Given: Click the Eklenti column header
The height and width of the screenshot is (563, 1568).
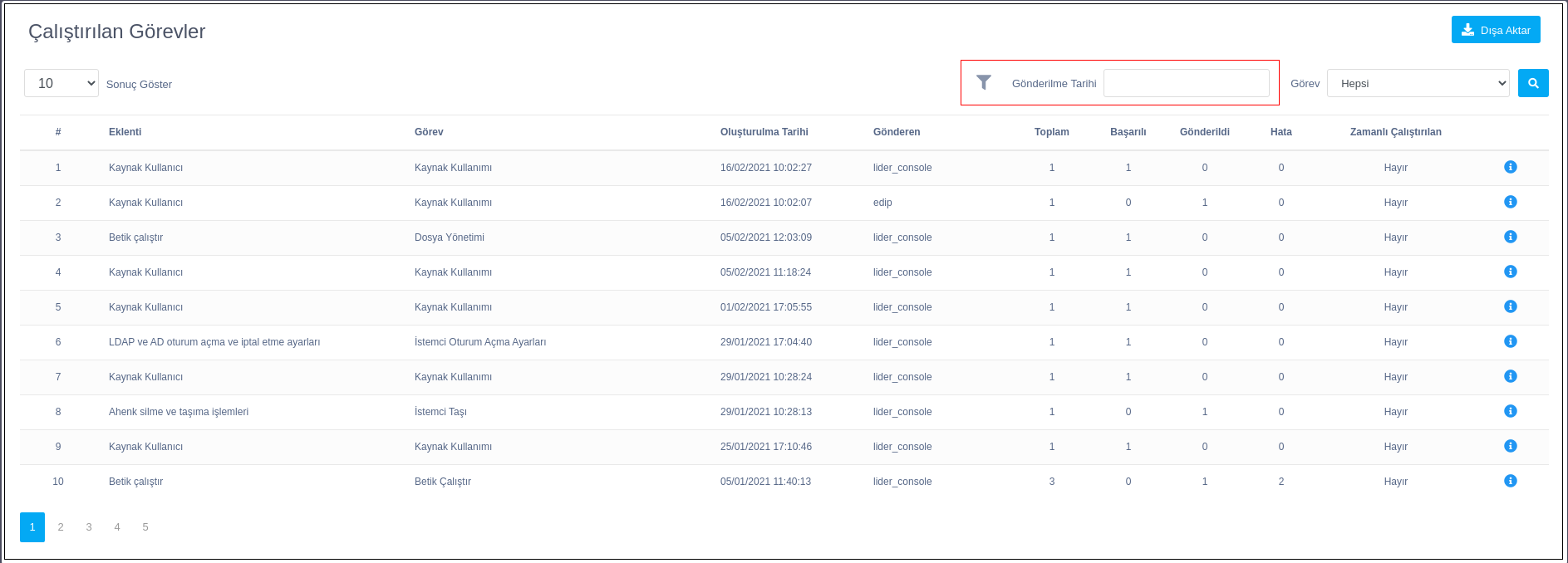Looking at the screenshot, I should 125,132.
